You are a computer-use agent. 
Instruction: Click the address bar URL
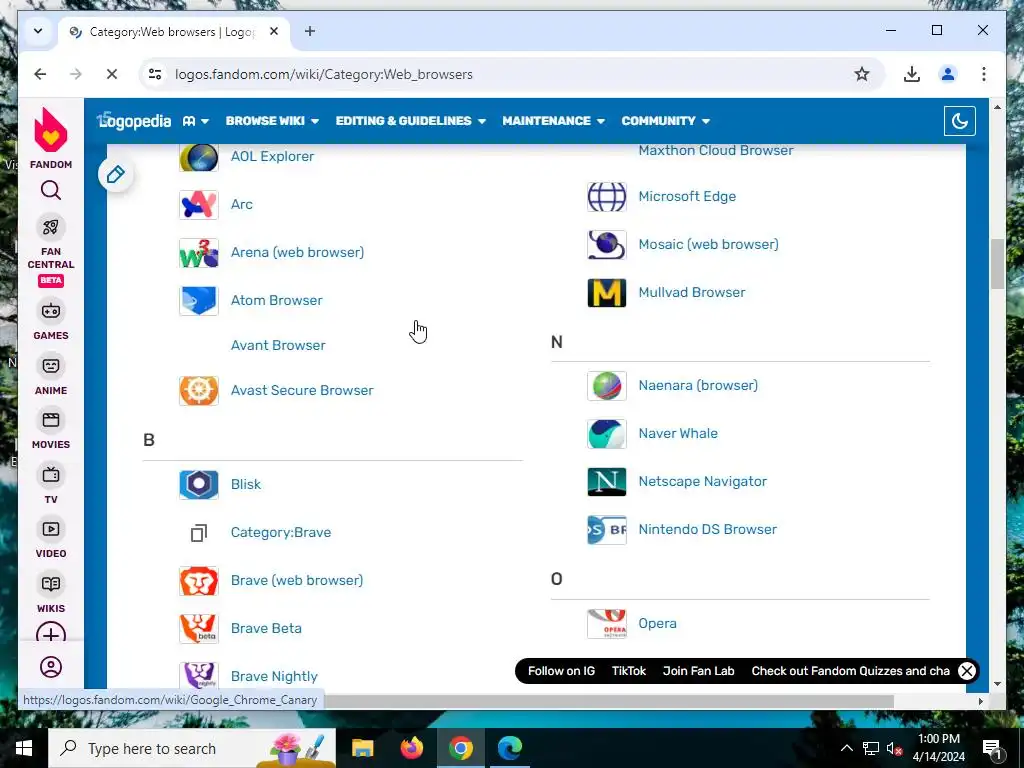pos(324,74)
